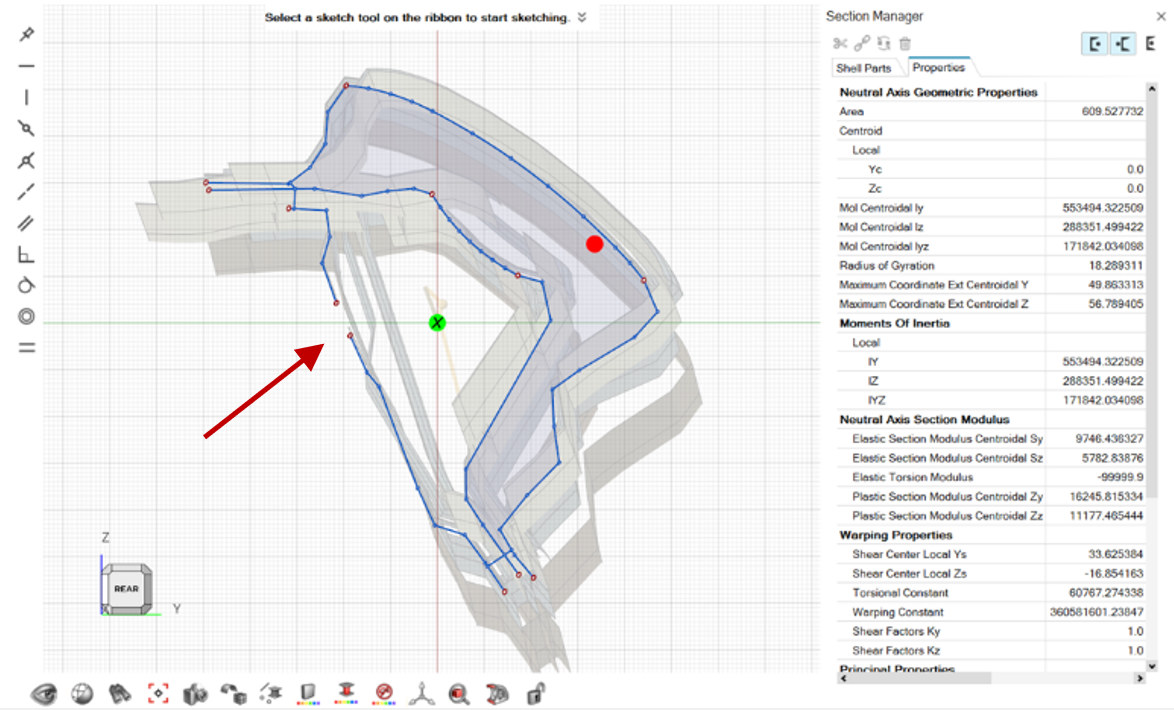Image resolution: width=1174 pixels, height=710 pixels.
Task: Click the REAR view cube face
Action: (126, 589)
